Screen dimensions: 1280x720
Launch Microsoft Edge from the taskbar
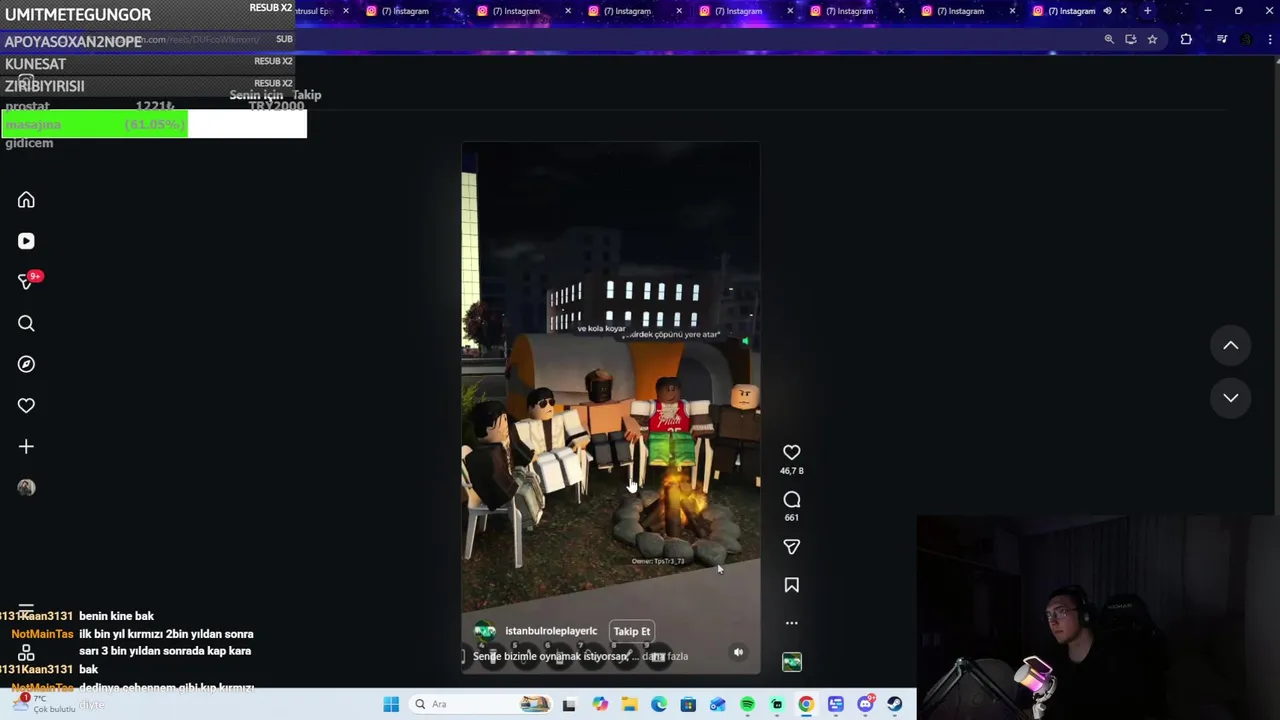(659, 704)
